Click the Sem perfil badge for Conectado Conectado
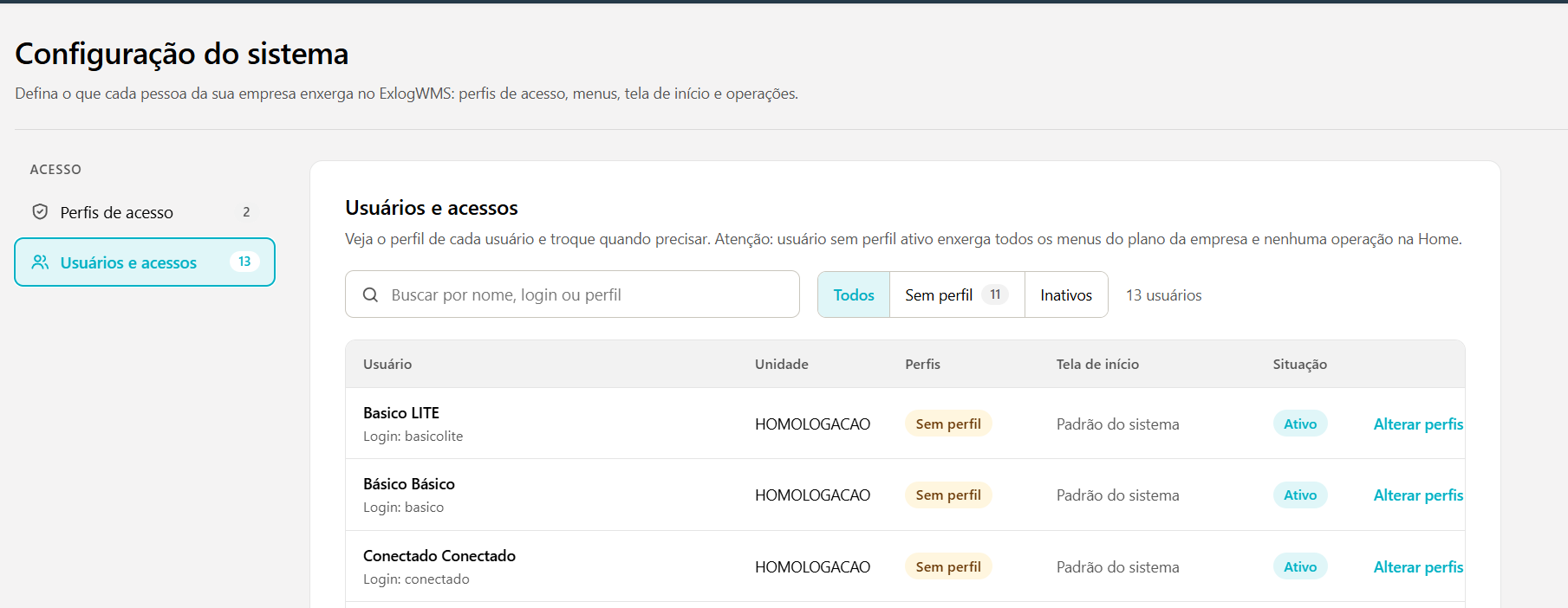 coord(948,566)
